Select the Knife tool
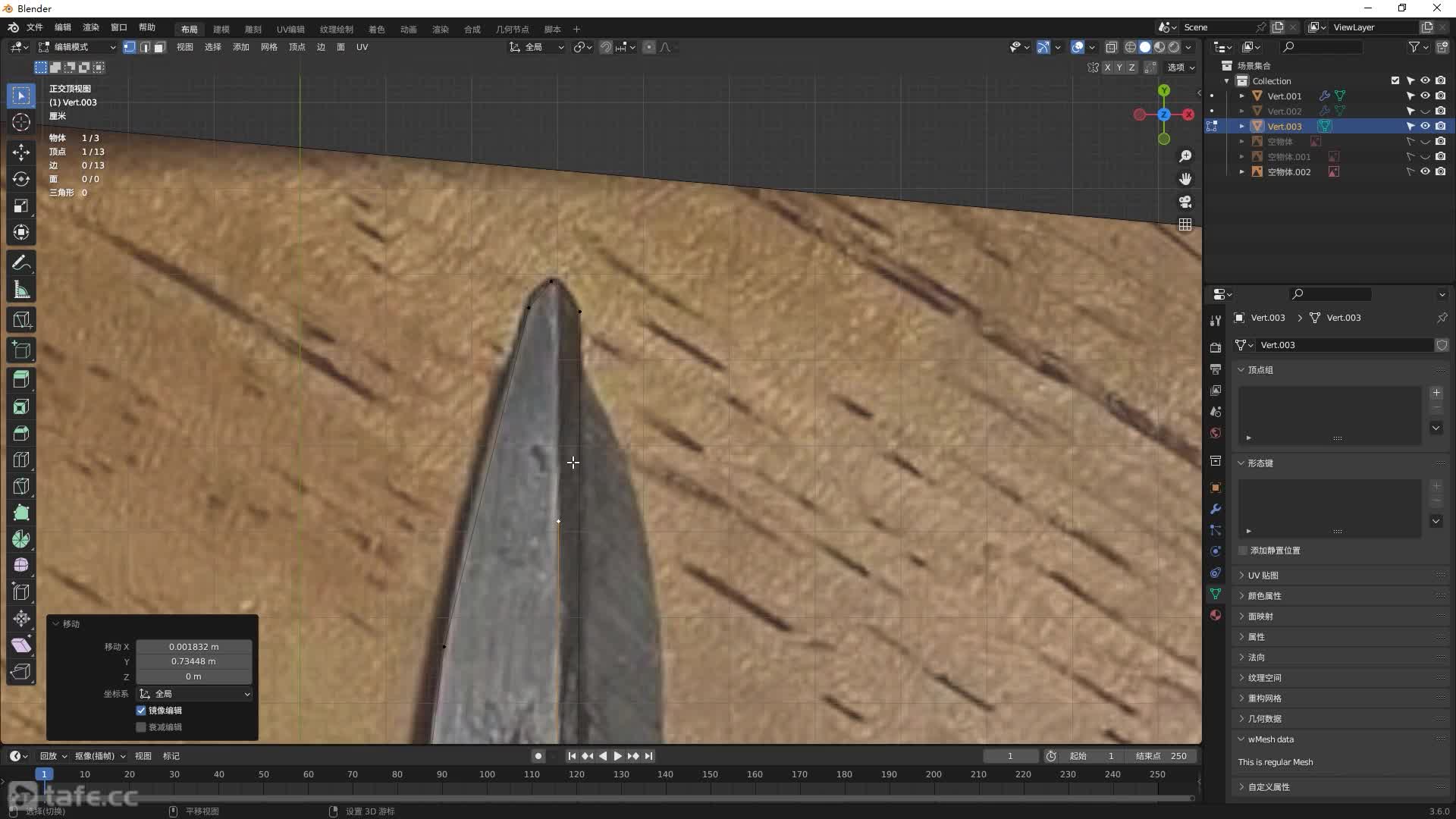 click(21, 486)
